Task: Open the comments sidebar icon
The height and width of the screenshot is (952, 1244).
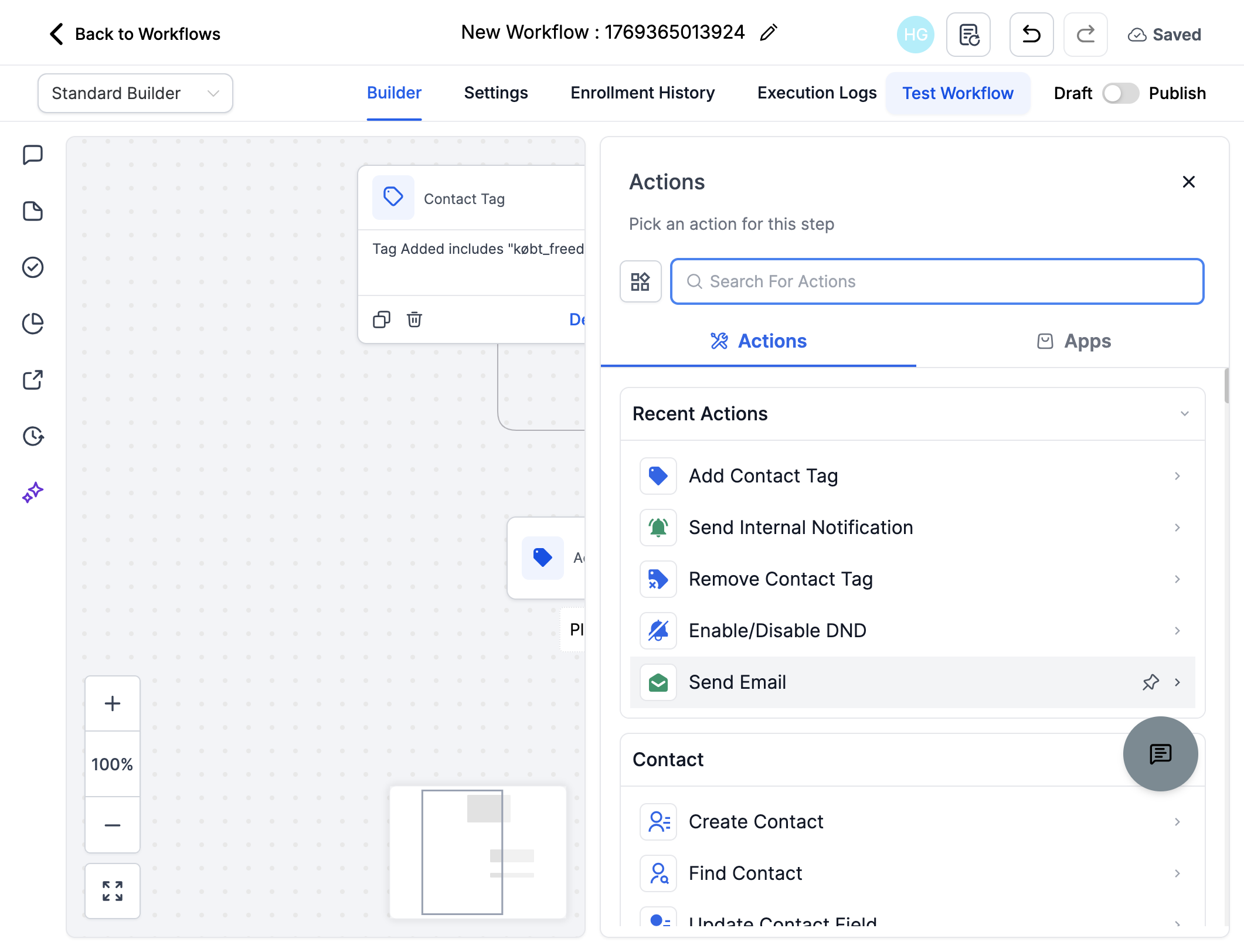Action: (33, 155)
